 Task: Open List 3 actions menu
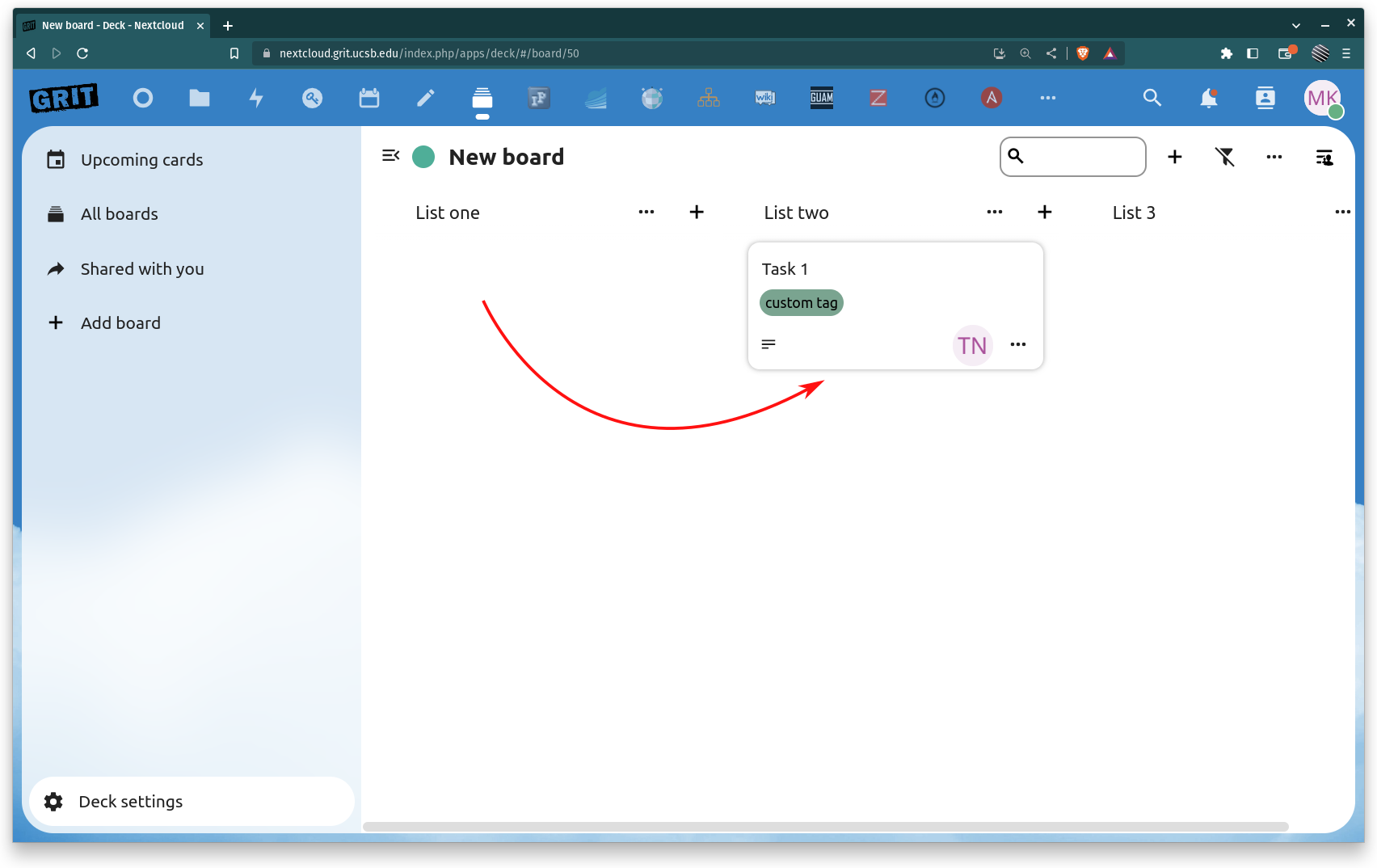pyautogui.click(x=1343, y=212)
